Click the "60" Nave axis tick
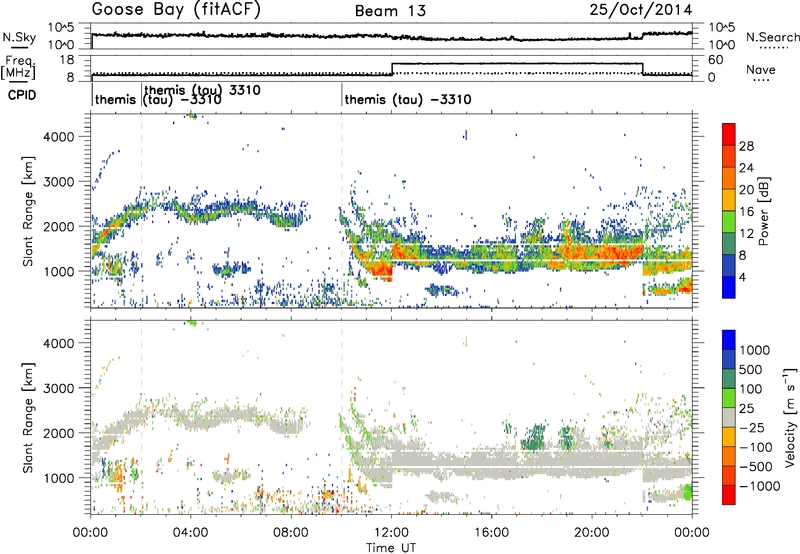This screenshot has height=554, width=800. 716,60
